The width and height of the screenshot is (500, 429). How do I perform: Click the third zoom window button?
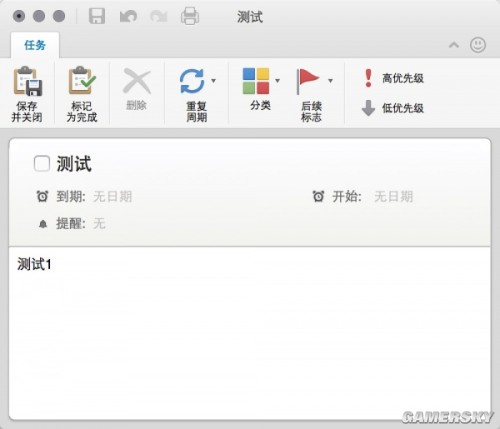click(59, 16)
